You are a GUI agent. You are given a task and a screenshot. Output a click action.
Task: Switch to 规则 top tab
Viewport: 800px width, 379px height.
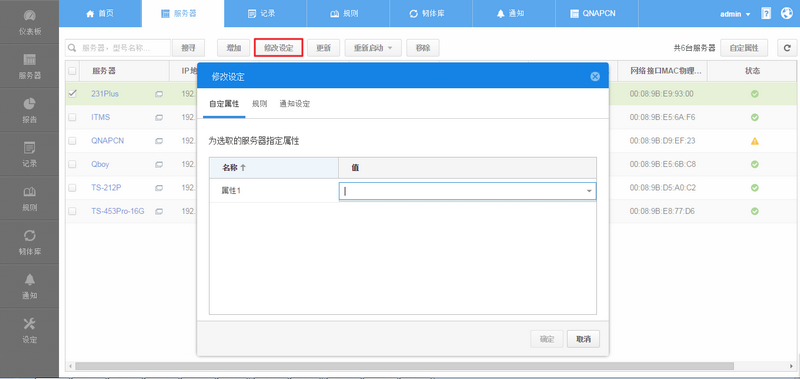(348, 14)
